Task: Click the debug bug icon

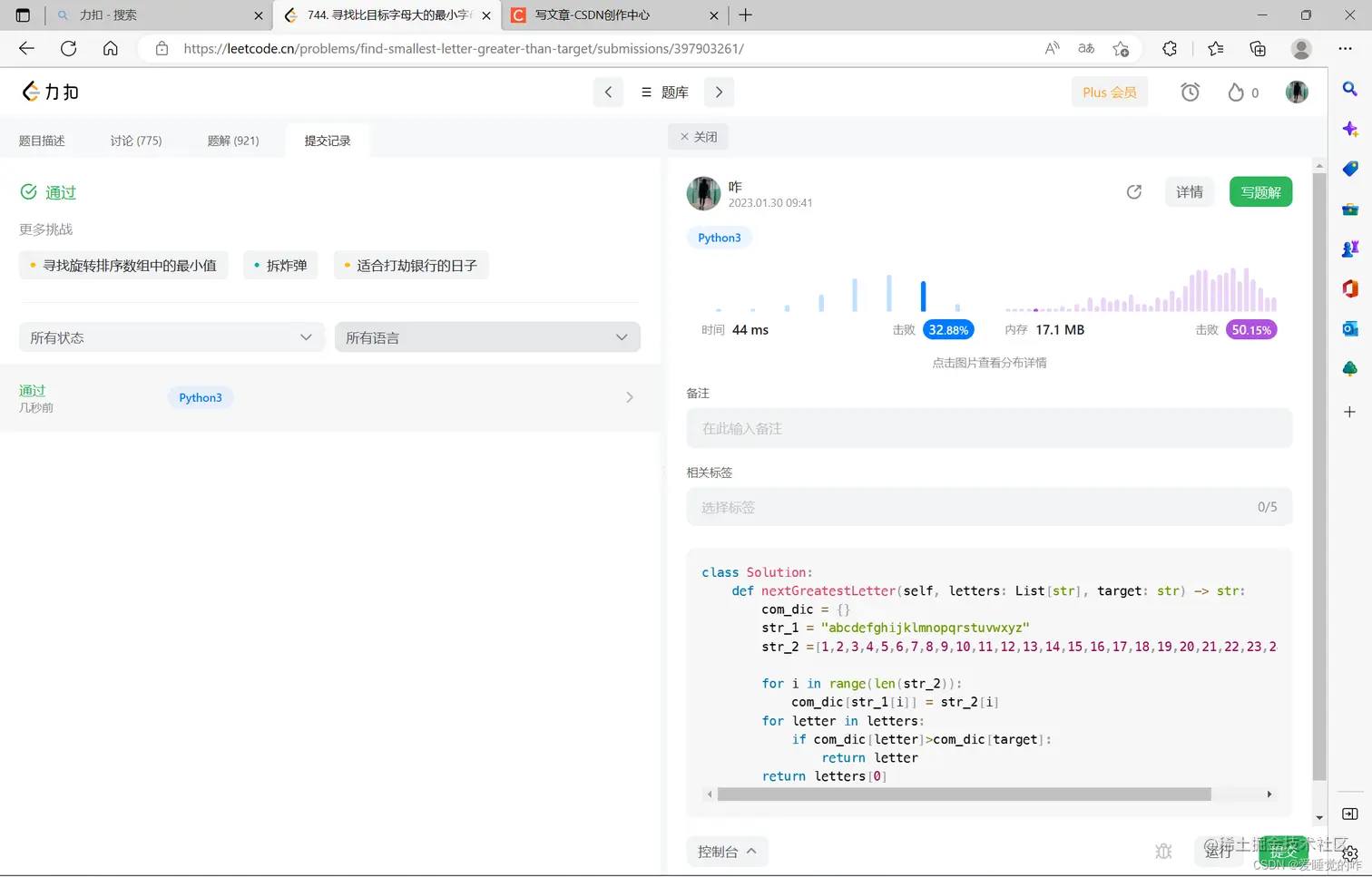Action: [x=1163, y=851]
